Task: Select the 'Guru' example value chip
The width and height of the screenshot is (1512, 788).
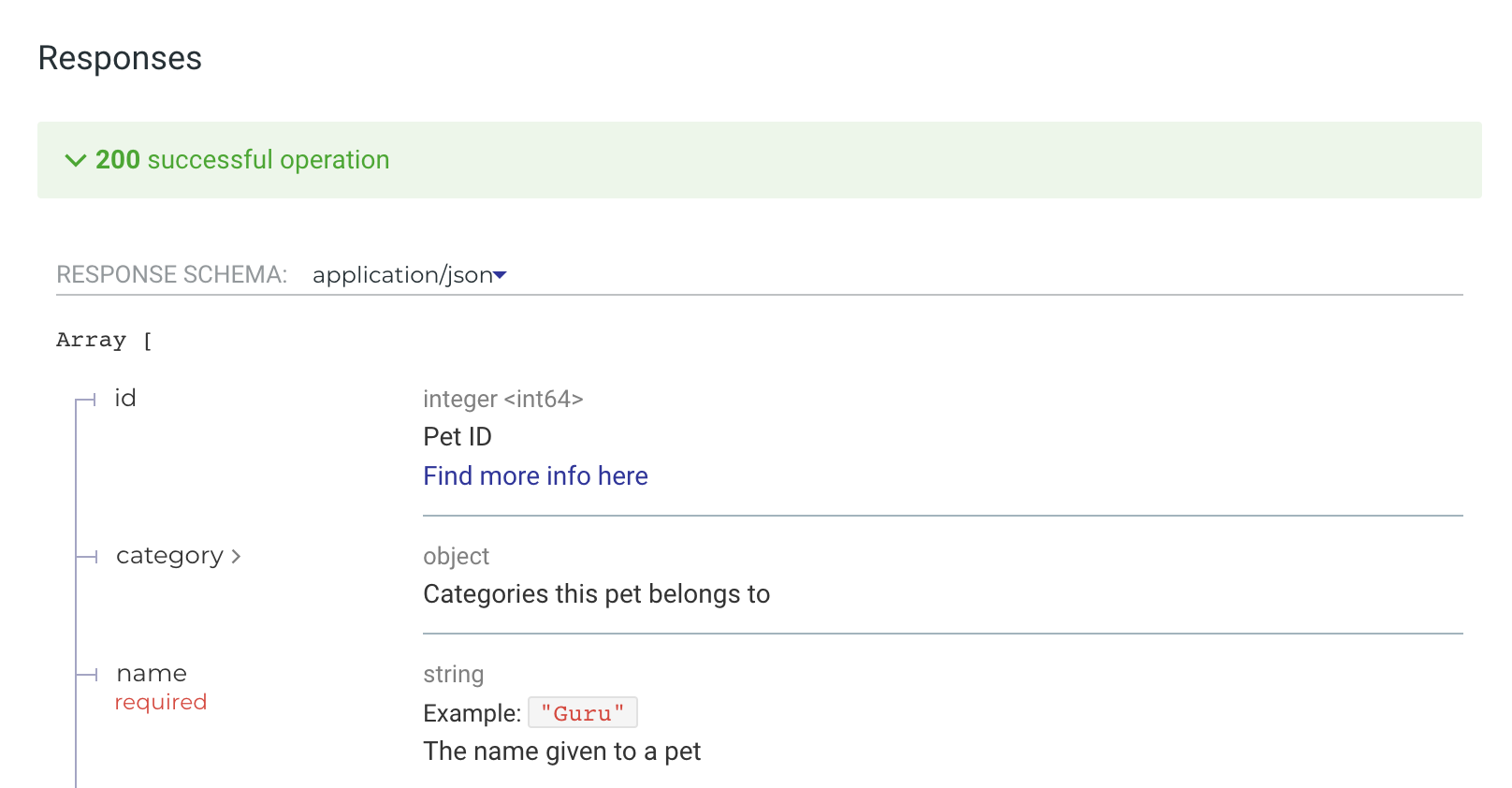Action: pyautogui.click(x=583, y=712)
